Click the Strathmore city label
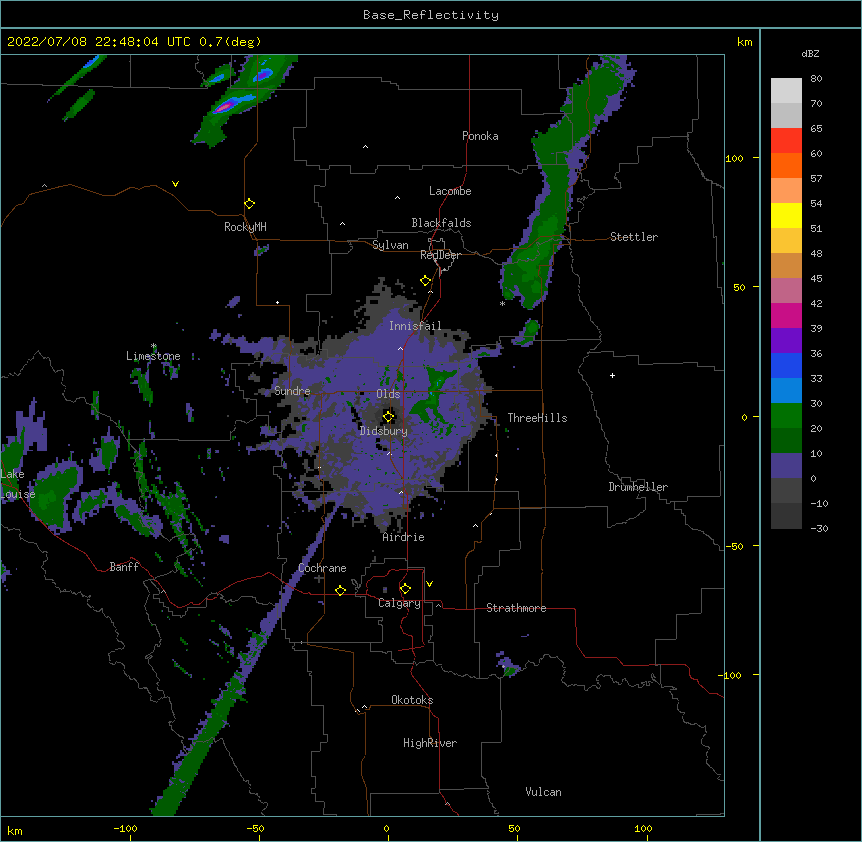Viewport: 862px width, 842px height. coord(516,608)
